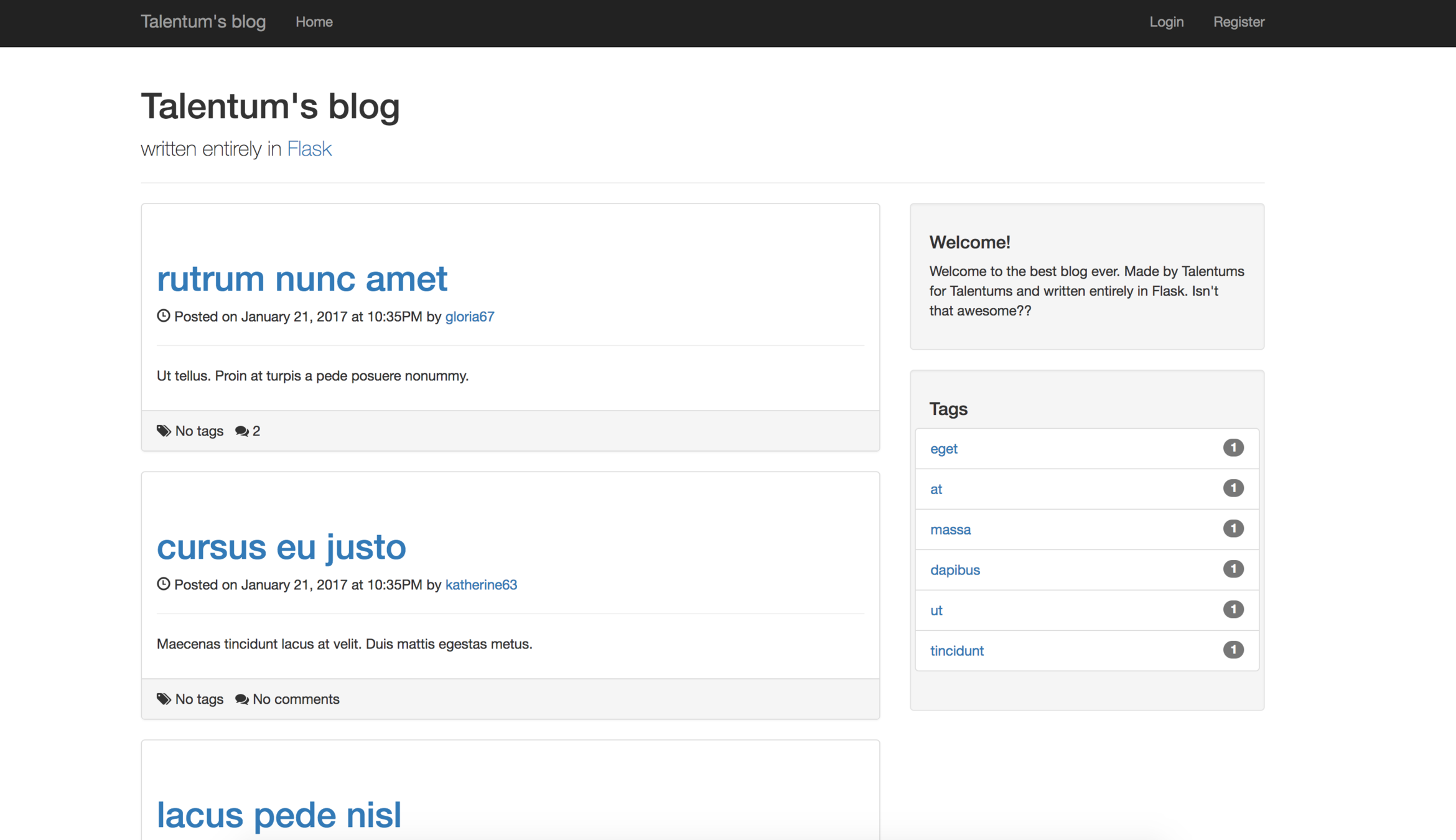1456x840 pixels.
Task: Open the Flask link in subtitle
Action: click(309, 149)
